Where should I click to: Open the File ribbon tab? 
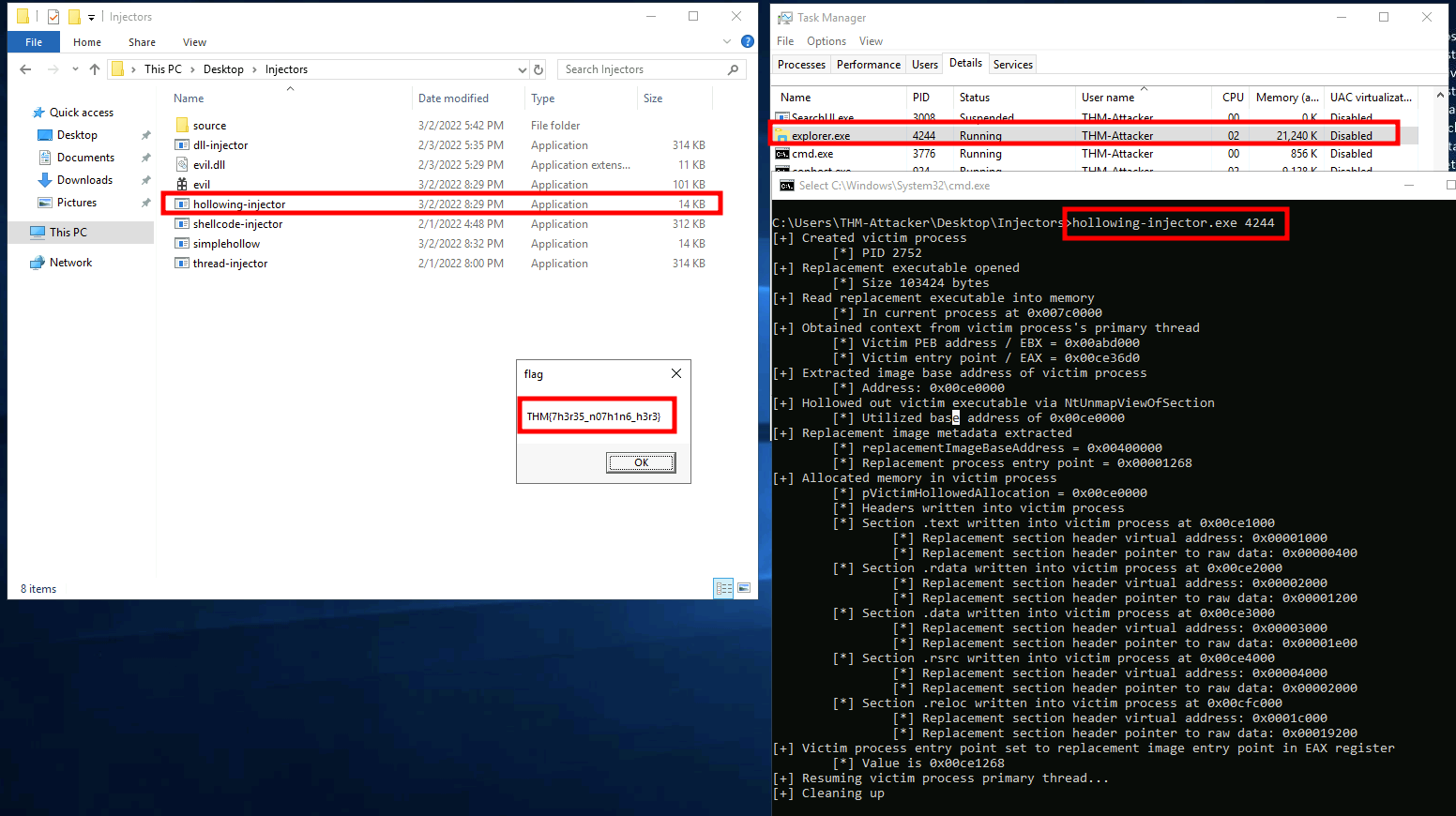[x=34, y=42]
